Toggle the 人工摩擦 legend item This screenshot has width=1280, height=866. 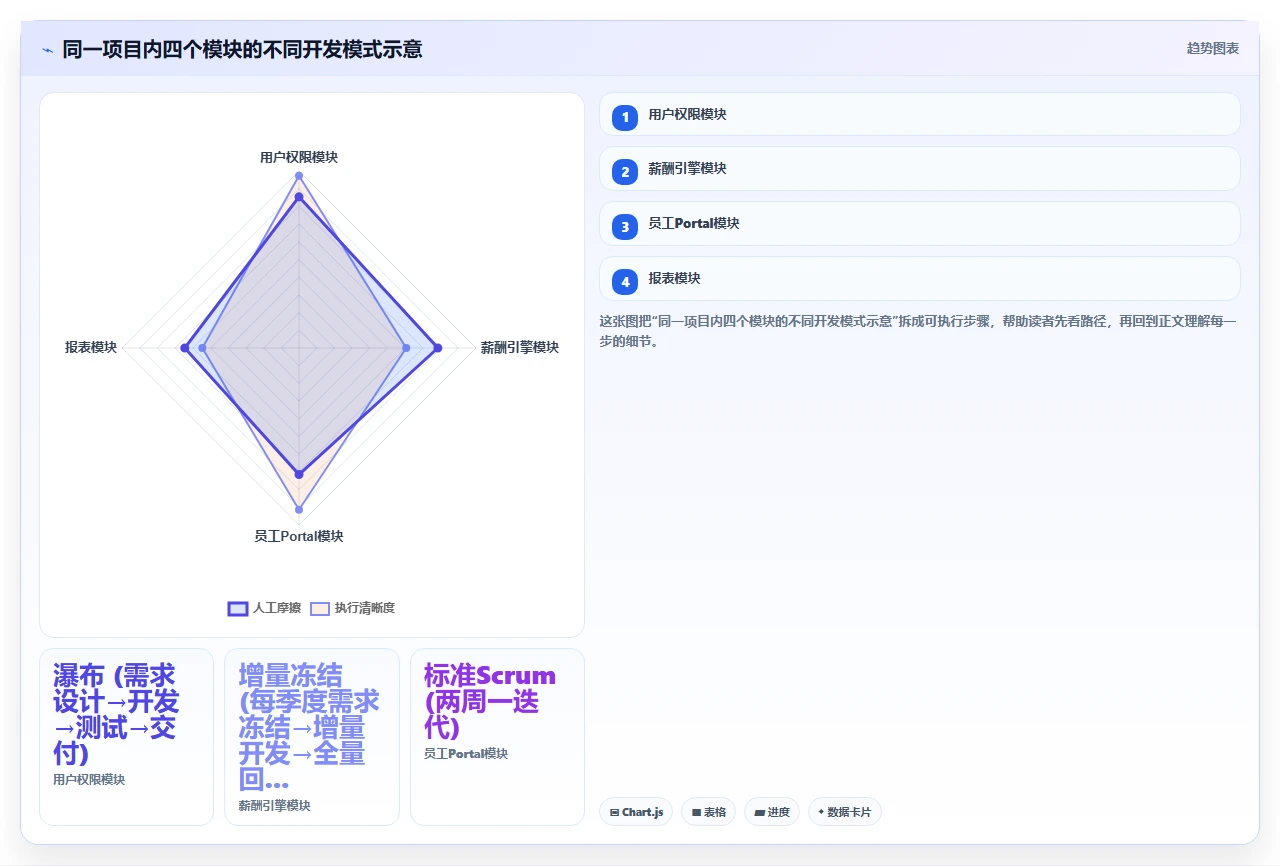264,608
